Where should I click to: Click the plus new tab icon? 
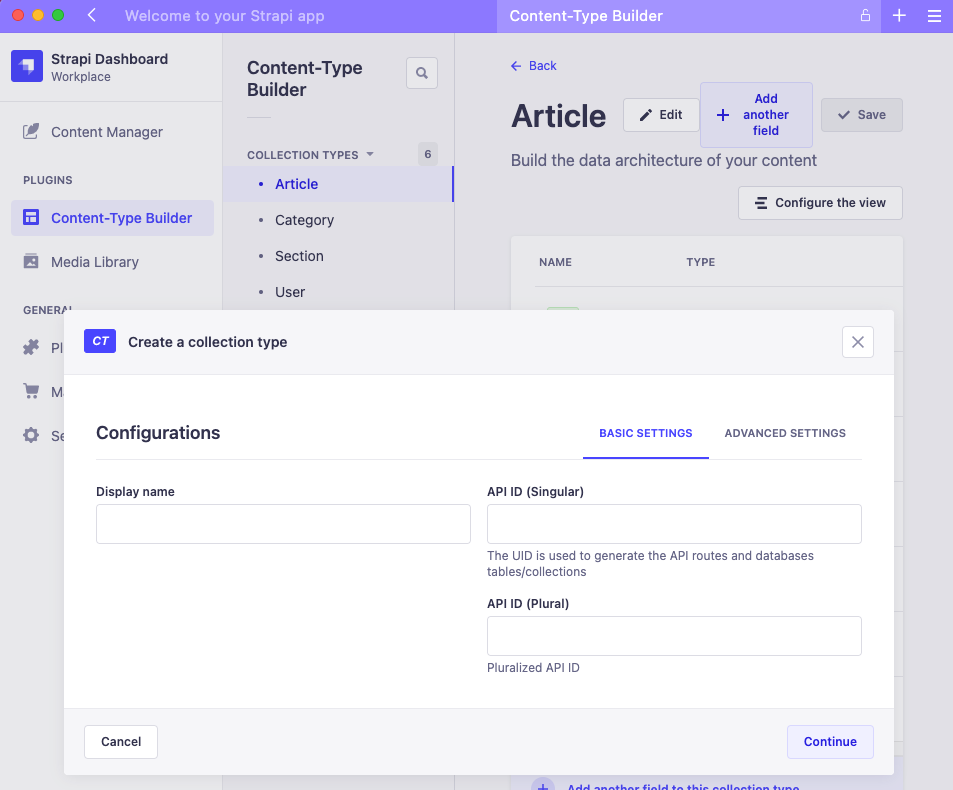[899, 16]
